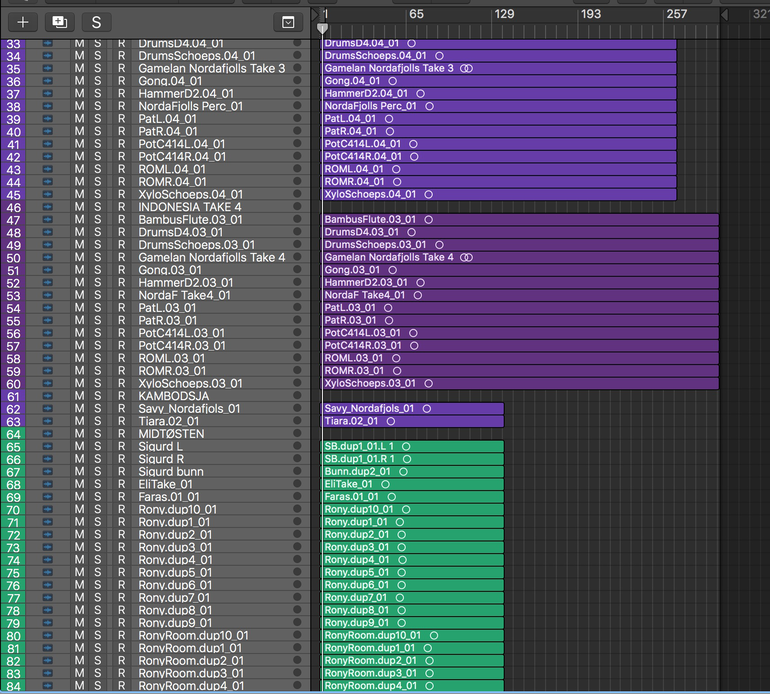Mute the DrumsSchoeps.04_01 track
770x694 pixels.
click(79, 56)
